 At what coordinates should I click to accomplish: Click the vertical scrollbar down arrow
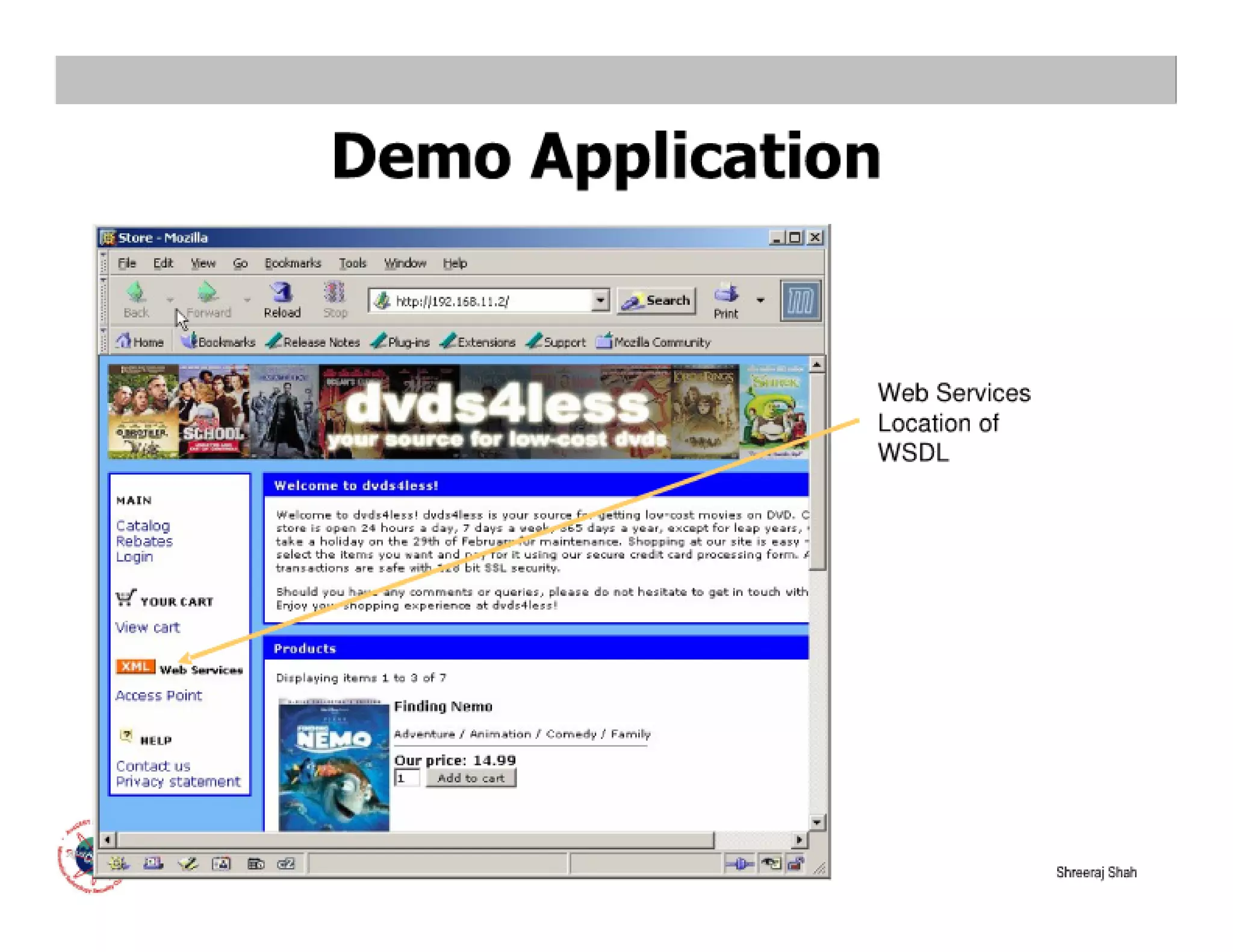(817, 822)
